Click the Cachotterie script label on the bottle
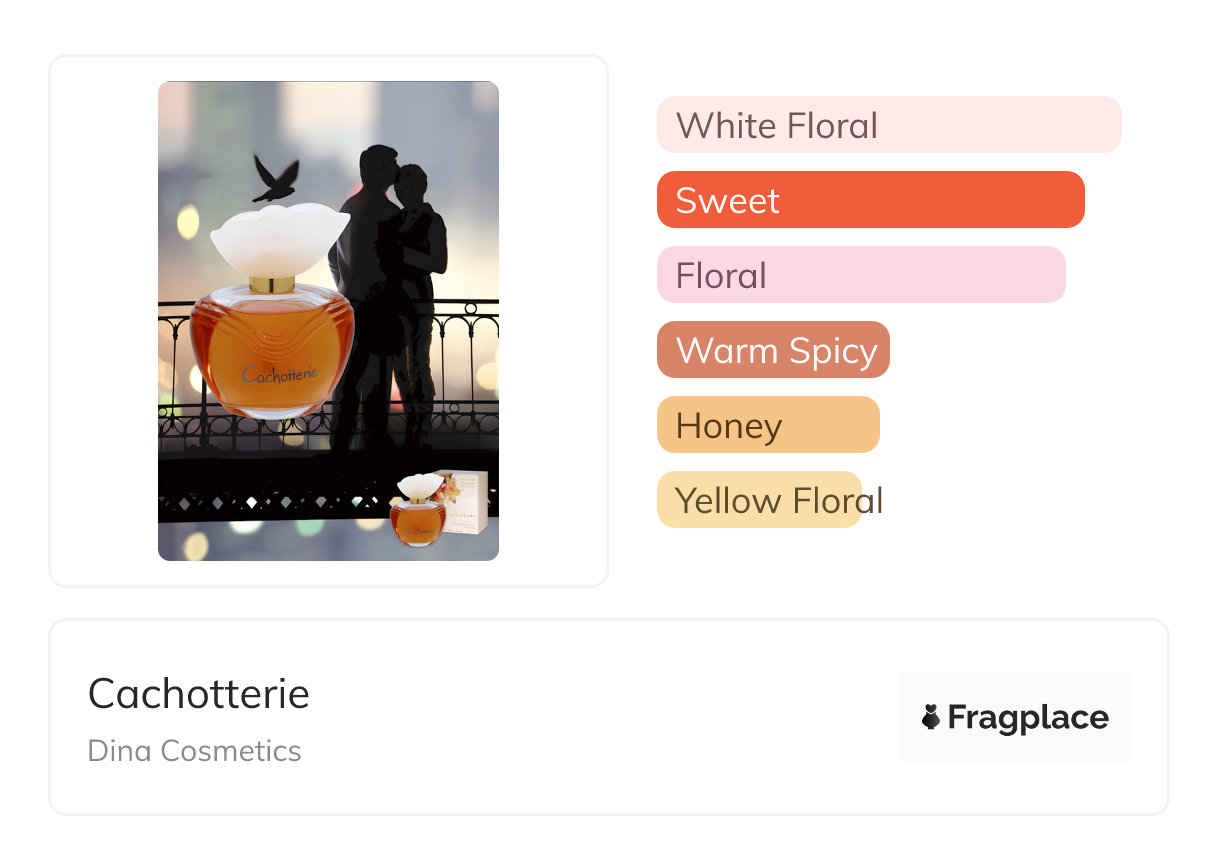This screenshot has width=1218, height=864. pyautogui.click(x=279, y=374)
